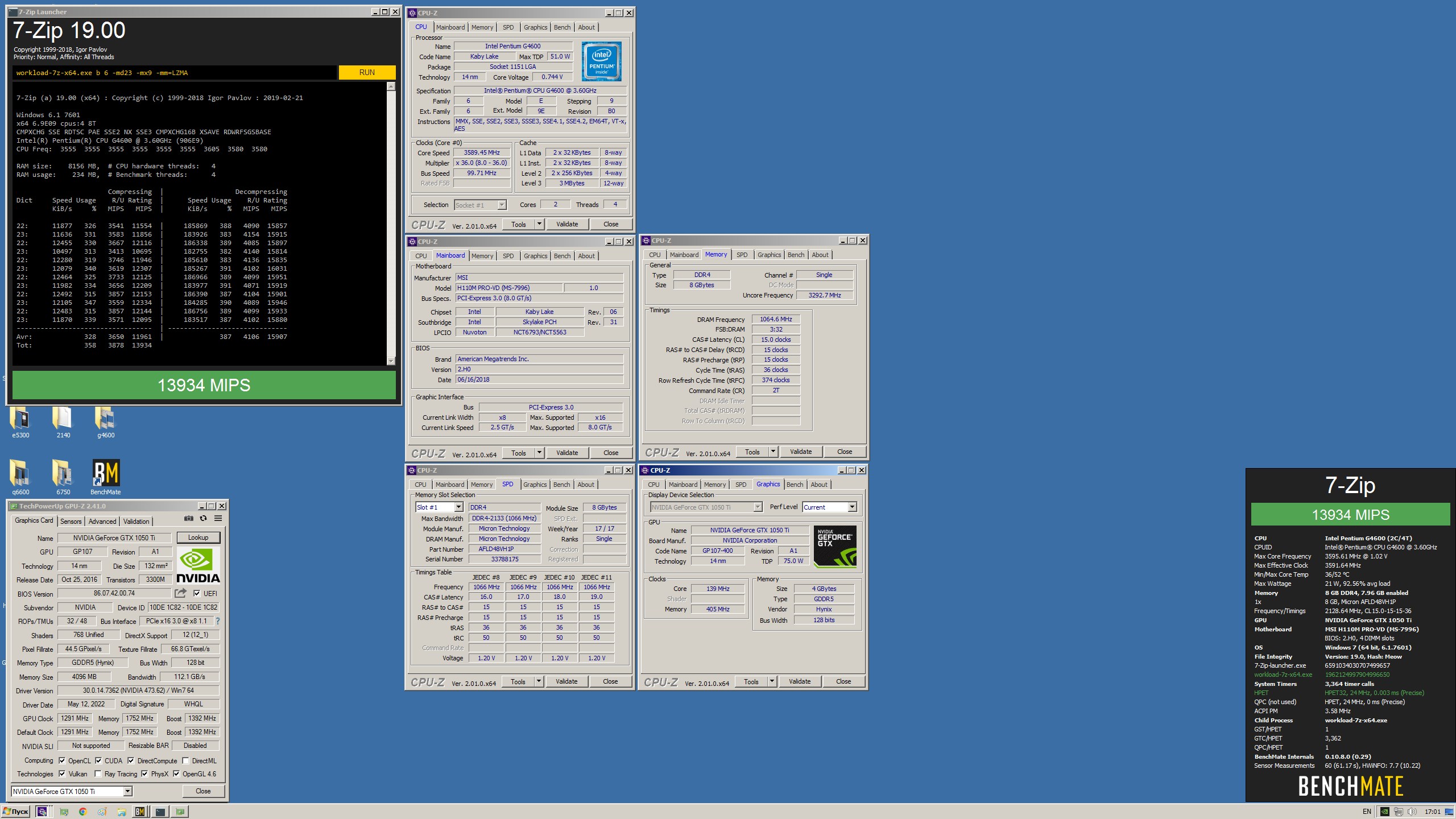This screenshot has width=1456, height=819.
Task: Click the NVIDIA tray icon
Action: tap(1385, 812)
